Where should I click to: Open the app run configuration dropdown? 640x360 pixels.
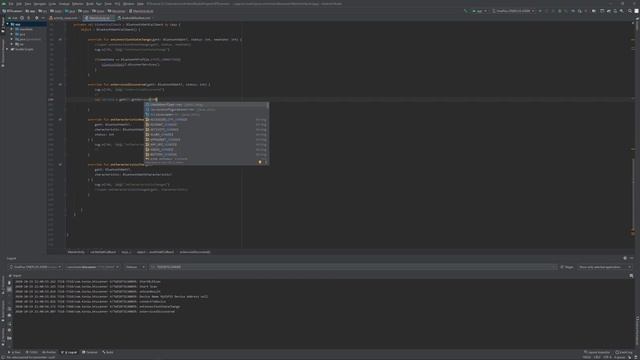[479, 11]
